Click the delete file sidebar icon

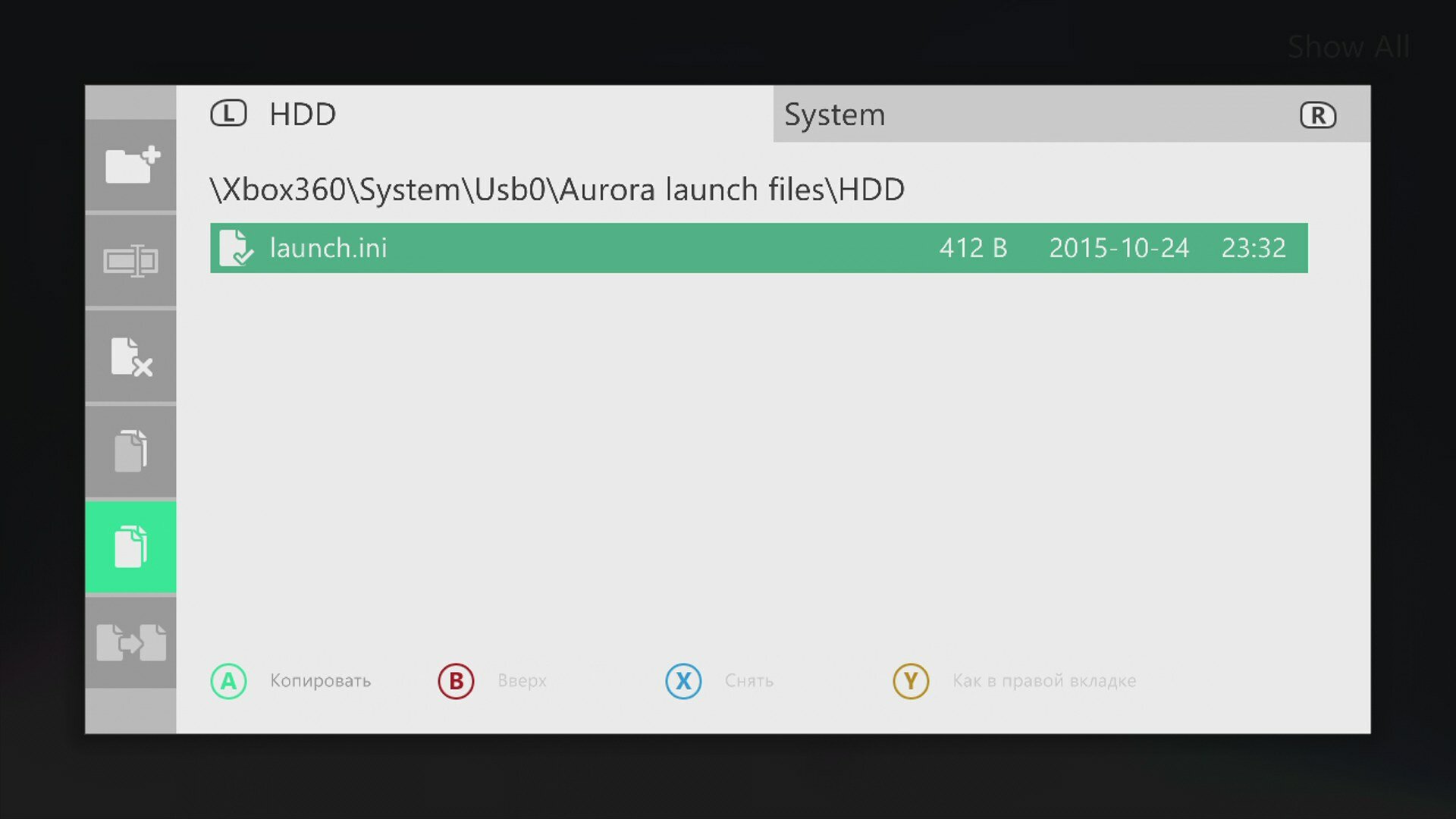(131, 356)
